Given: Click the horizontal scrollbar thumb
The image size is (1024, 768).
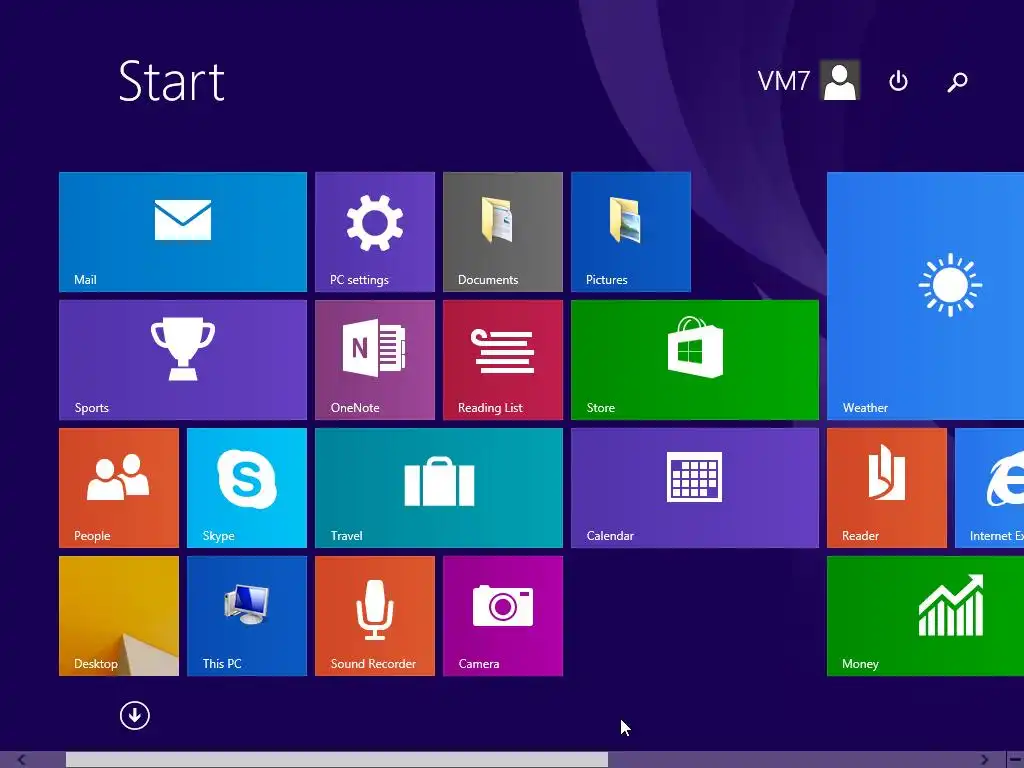Looking at the screenshot, I should pos(337,760).
